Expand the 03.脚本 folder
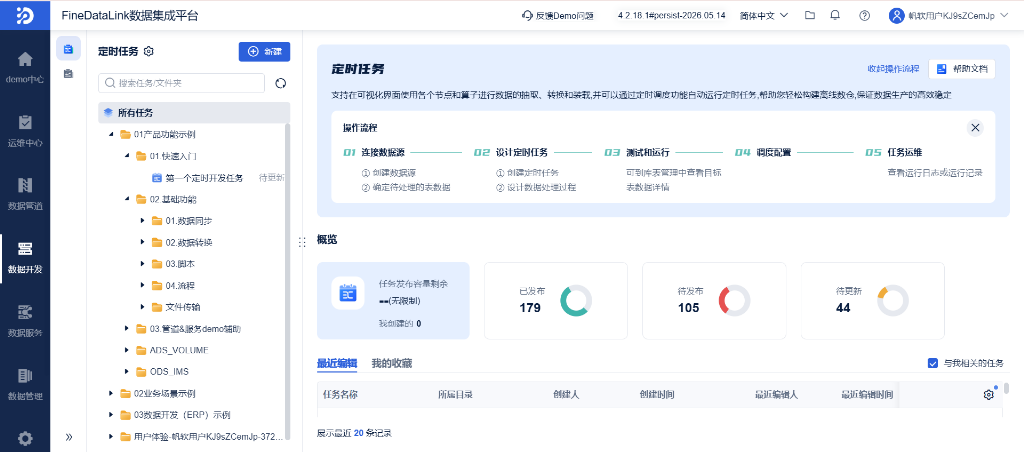Image resolution: width=1024 pixels, height=452 pixels. pos(142,264)
